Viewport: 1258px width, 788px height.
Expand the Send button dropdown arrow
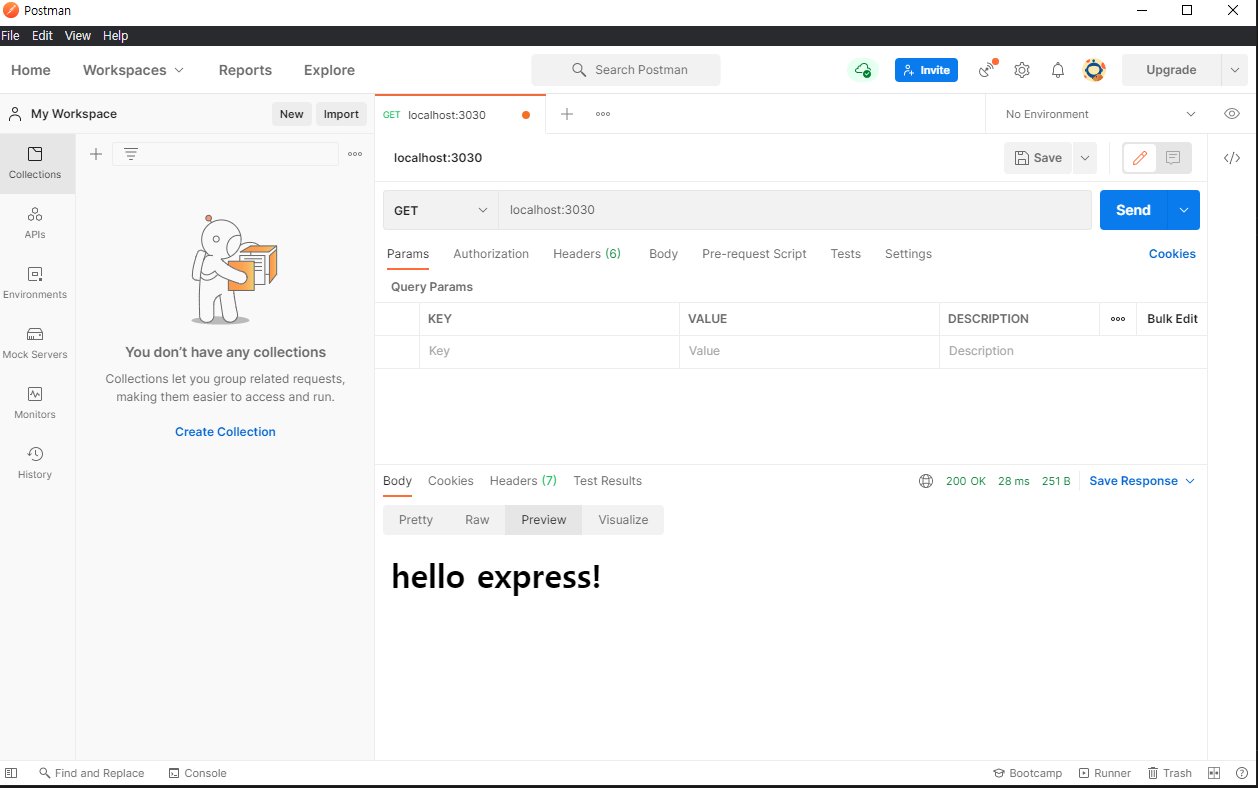pos(1184,210)
